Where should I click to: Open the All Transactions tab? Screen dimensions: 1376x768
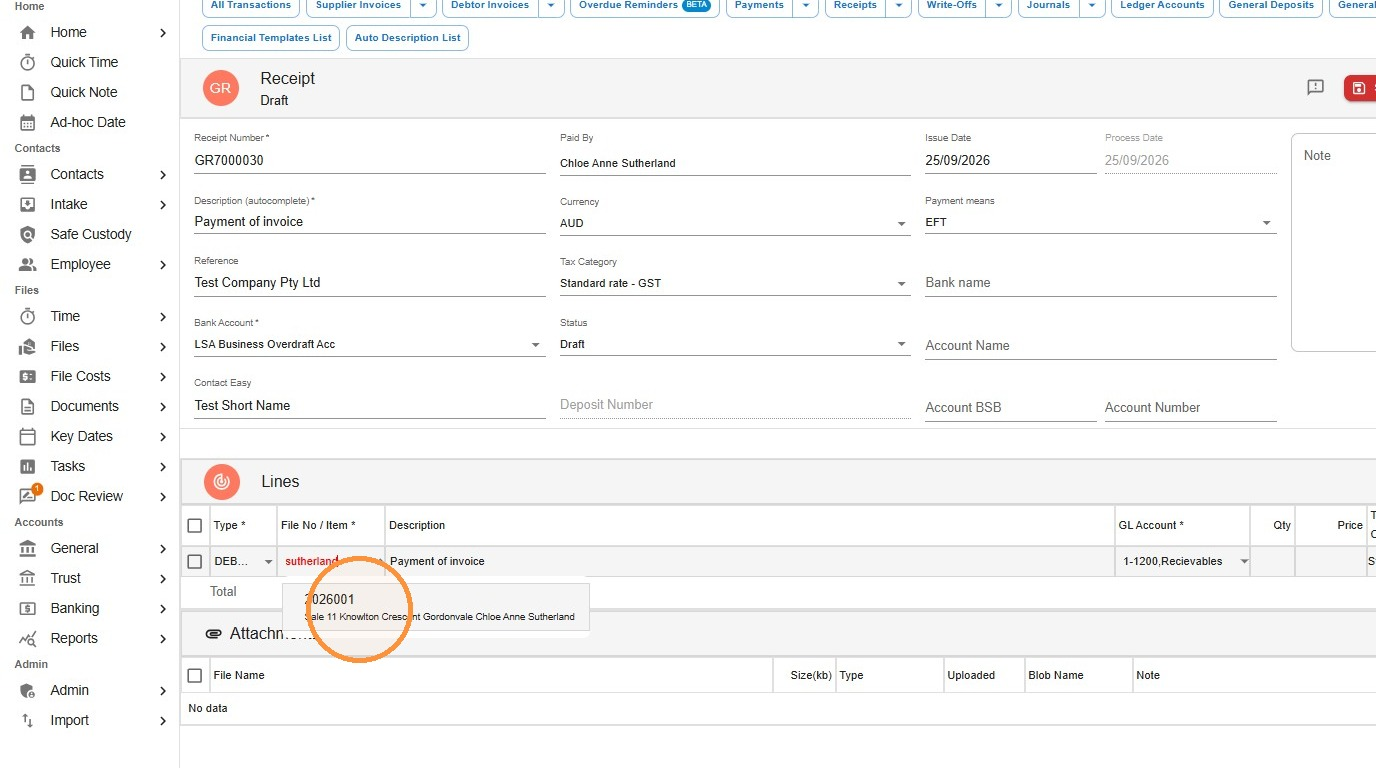(251, 6)
